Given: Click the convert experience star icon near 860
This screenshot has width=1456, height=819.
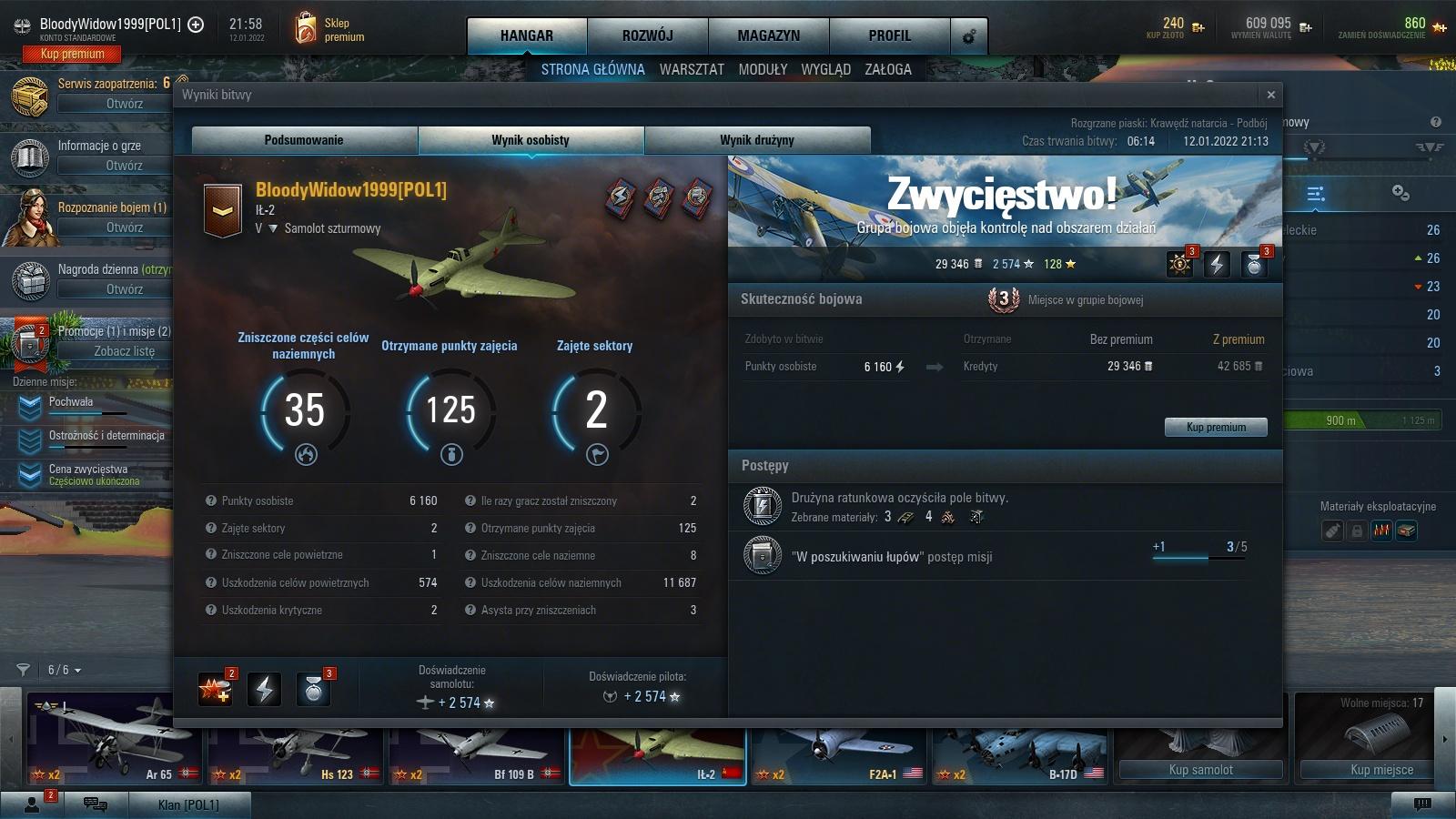Looking at the screenshot, I should (1440, 27).
